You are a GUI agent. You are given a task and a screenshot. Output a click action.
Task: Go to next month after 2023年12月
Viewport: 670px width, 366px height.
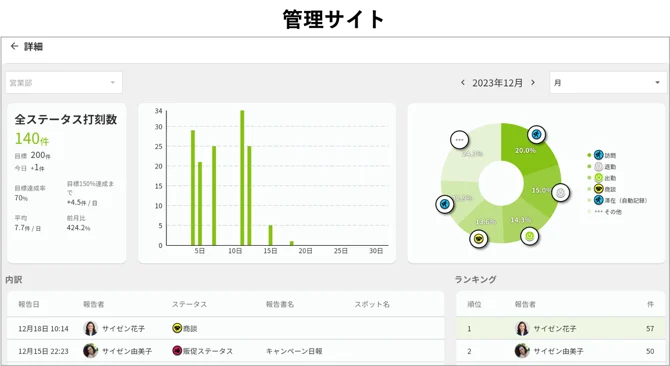(533, 82)
